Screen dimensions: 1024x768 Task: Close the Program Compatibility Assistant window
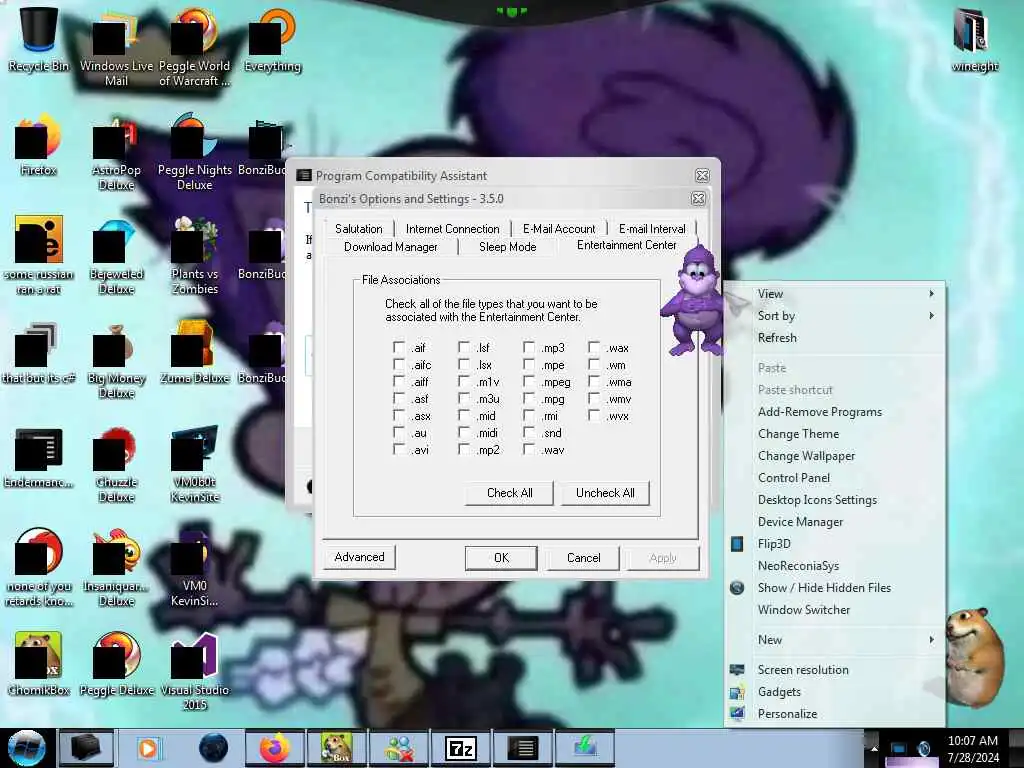pos(702,175)
